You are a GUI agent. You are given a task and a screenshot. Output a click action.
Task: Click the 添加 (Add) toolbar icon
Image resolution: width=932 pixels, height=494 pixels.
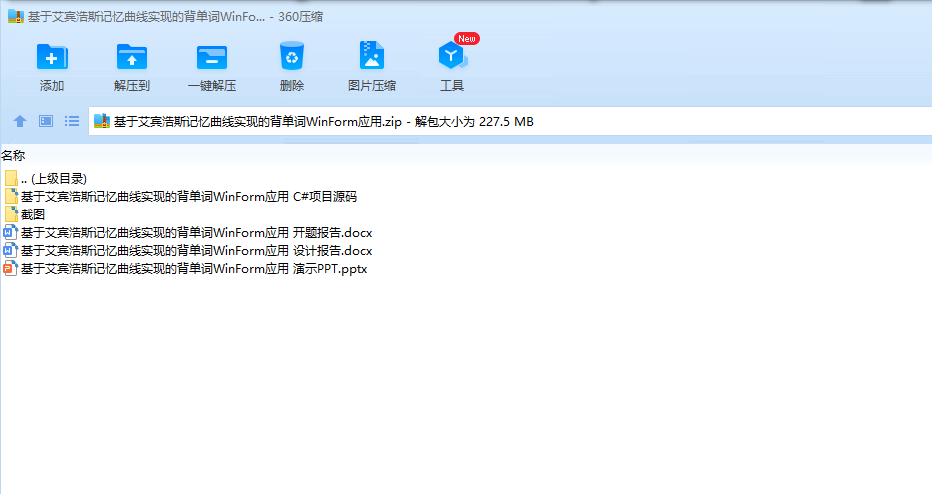tap(52, 56)
